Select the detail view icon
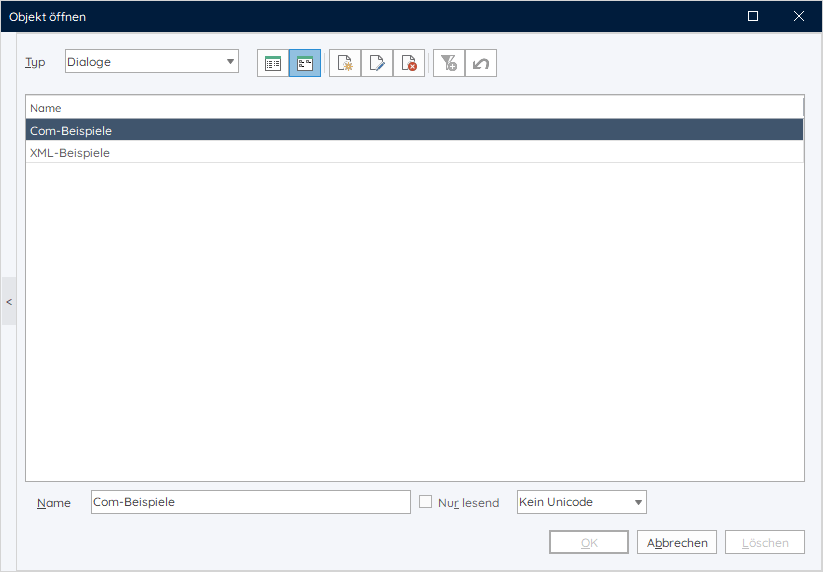This screenshot has width=823, height=572. coord(305,63)
